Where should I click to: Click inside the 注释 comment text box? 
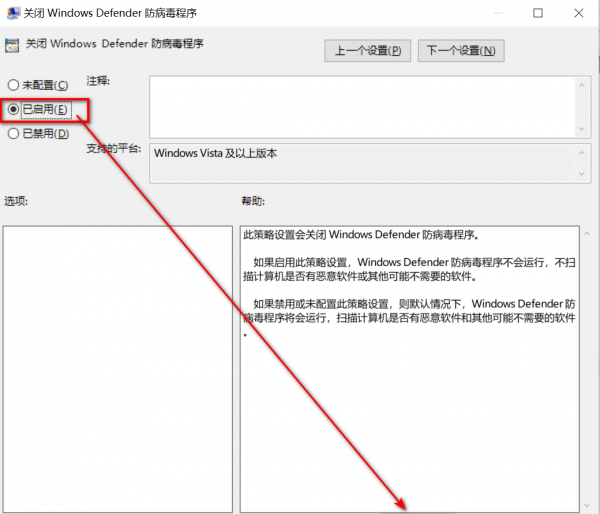click(363, 107)
